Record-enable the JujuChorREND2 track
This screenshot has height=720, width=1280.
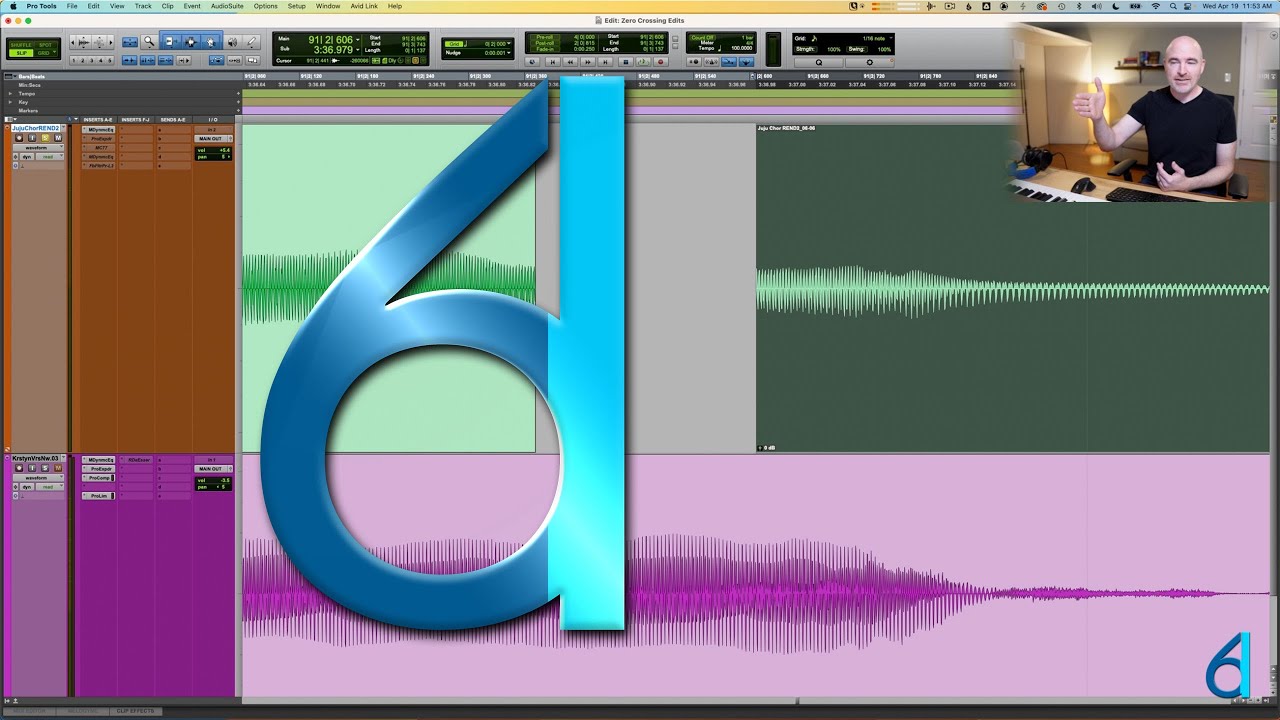(x=19, y=138)
